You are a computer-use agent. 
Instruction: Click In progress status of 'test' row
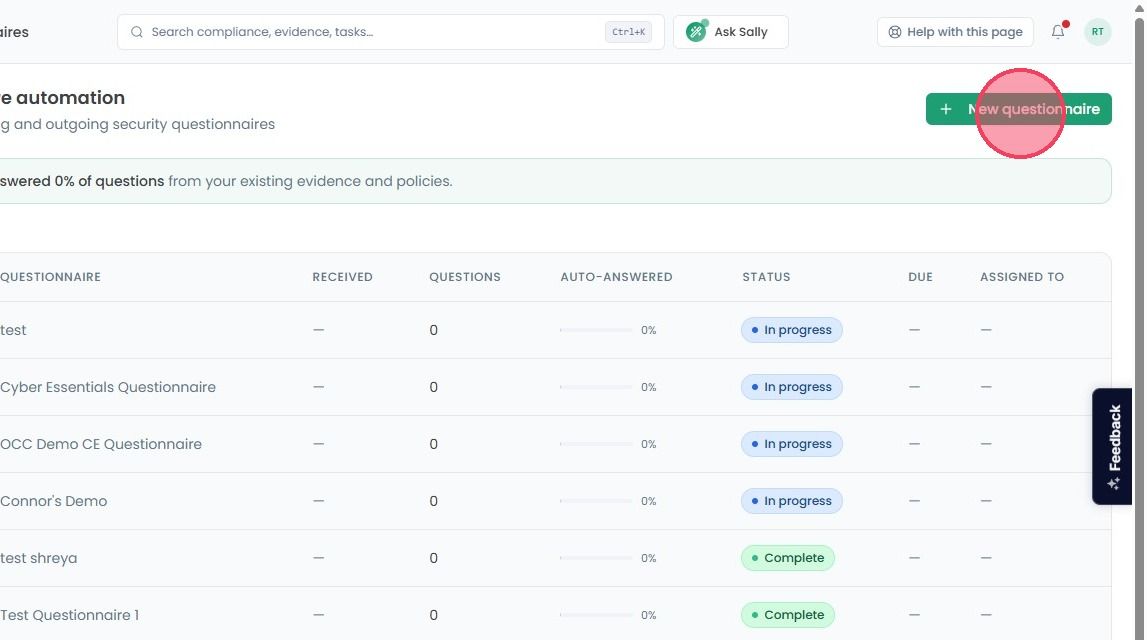coord(791,330)
